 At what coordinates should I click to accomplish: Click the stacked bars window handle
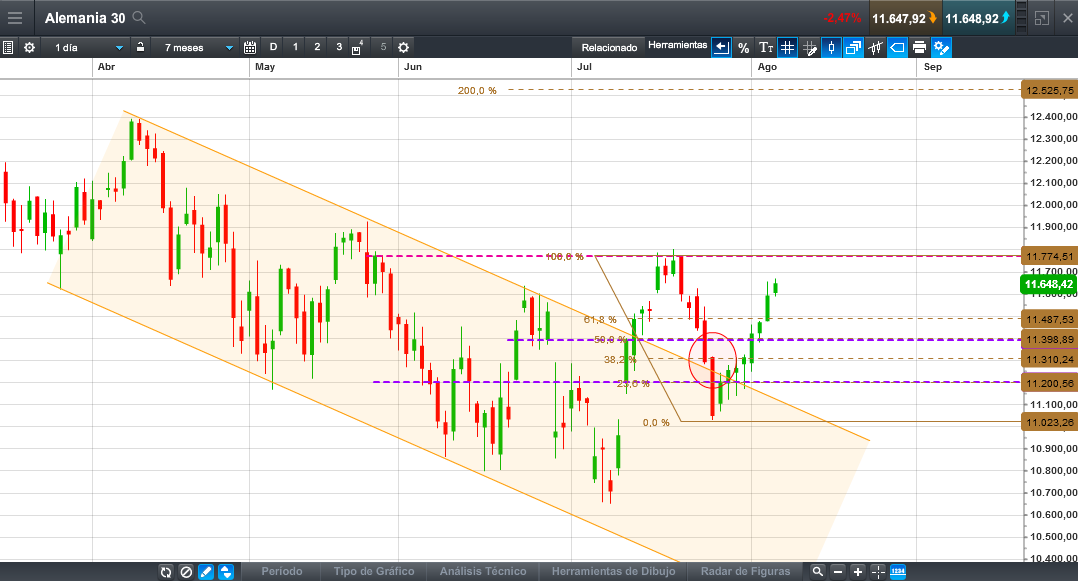[x=1022, y=18]
